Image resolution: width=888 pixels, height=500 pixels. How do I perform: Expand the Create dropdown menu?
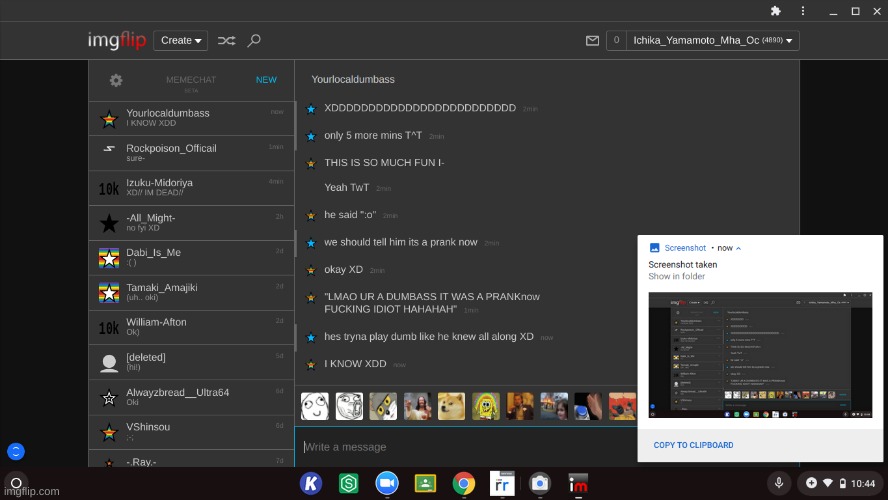tap(181, 41)
